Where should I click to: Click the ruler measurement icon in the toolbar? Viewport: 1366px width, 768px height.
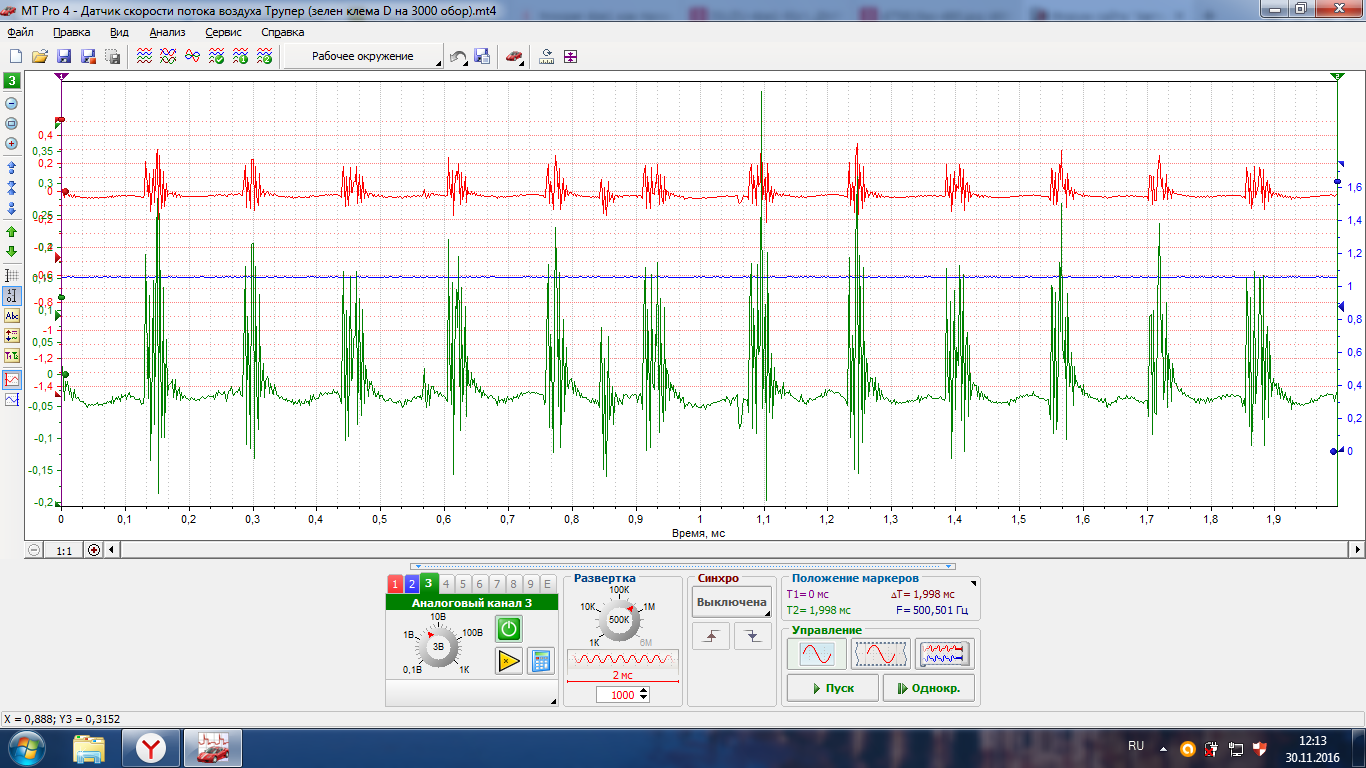pos(546,57)
